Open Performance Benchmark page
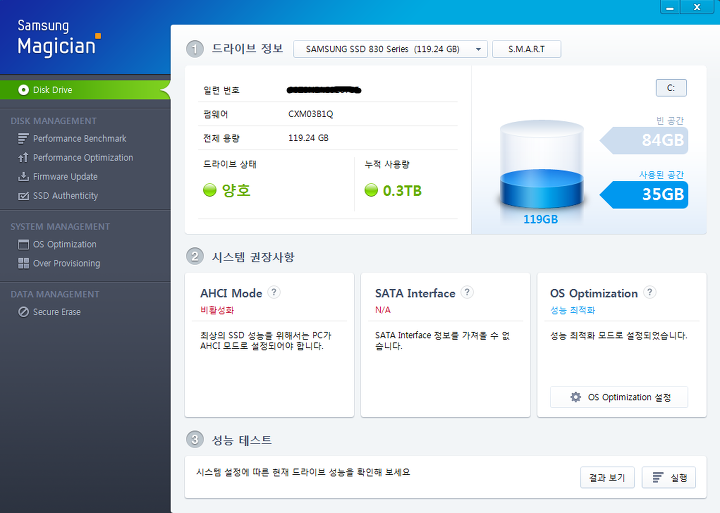Viewport: 720px width, 513px height. [79, 138]
